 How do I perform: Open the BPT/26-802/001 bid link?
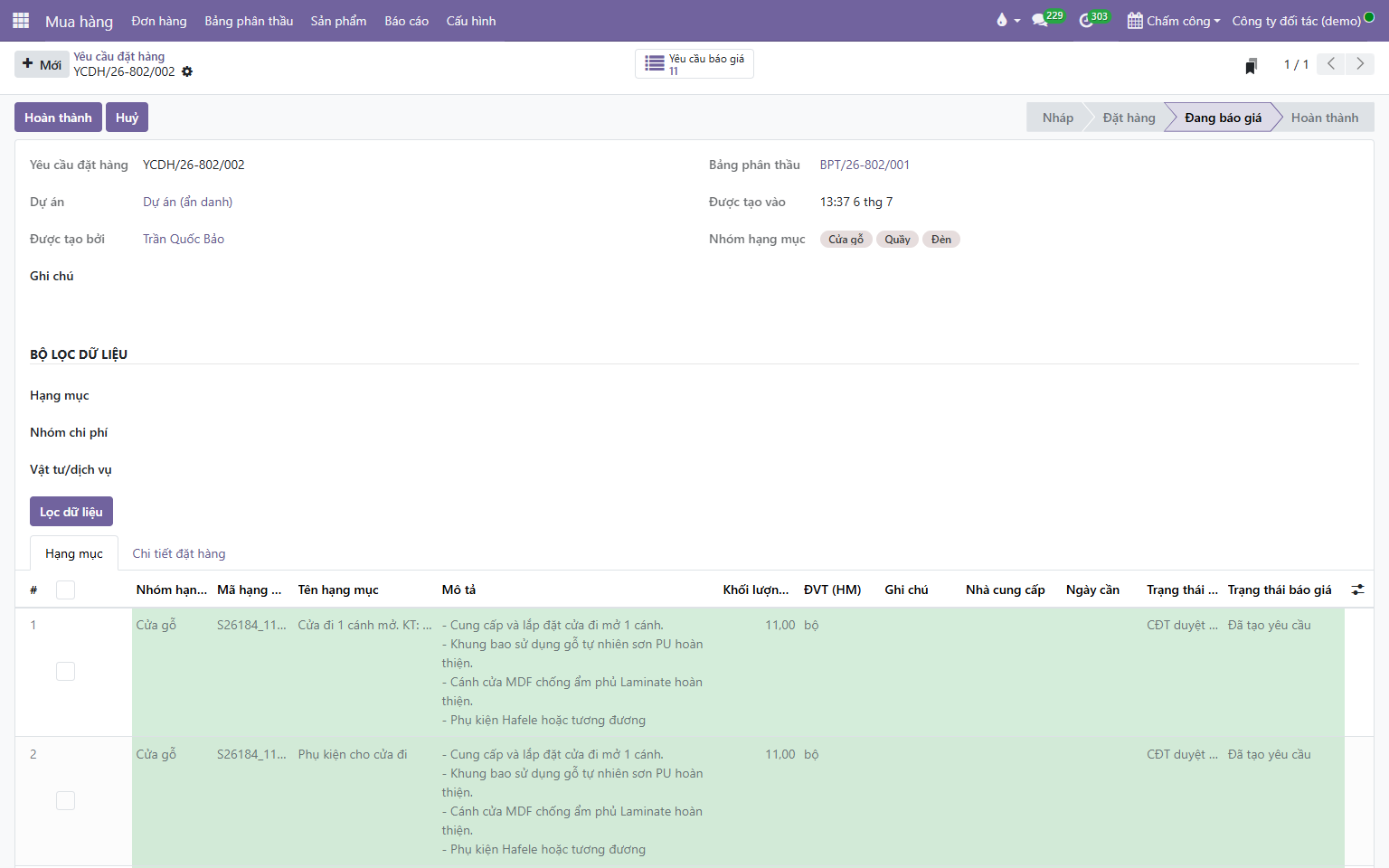tap(865, 165)
